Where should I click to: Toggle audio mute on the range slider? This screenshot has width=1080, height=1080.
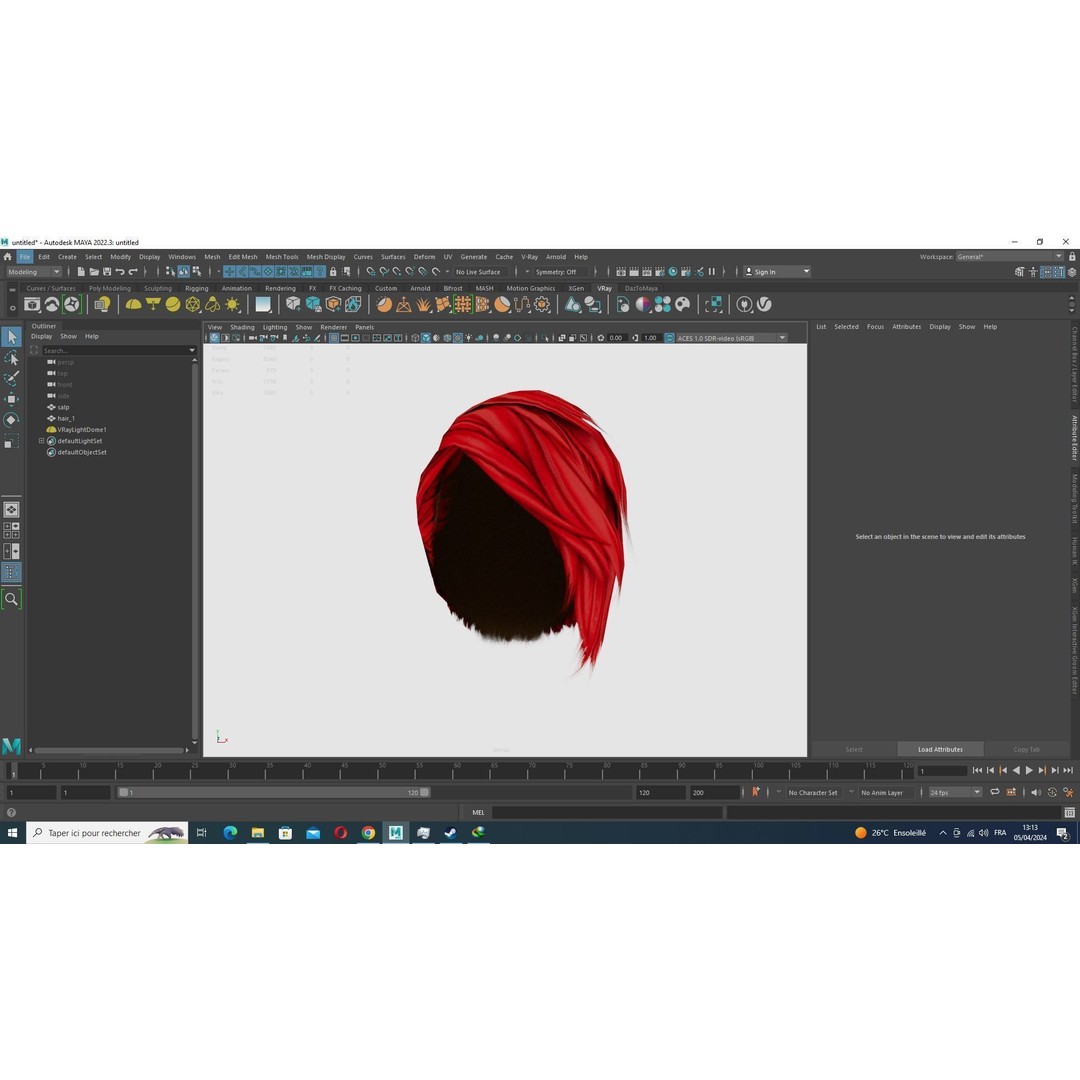(1036, 793)
